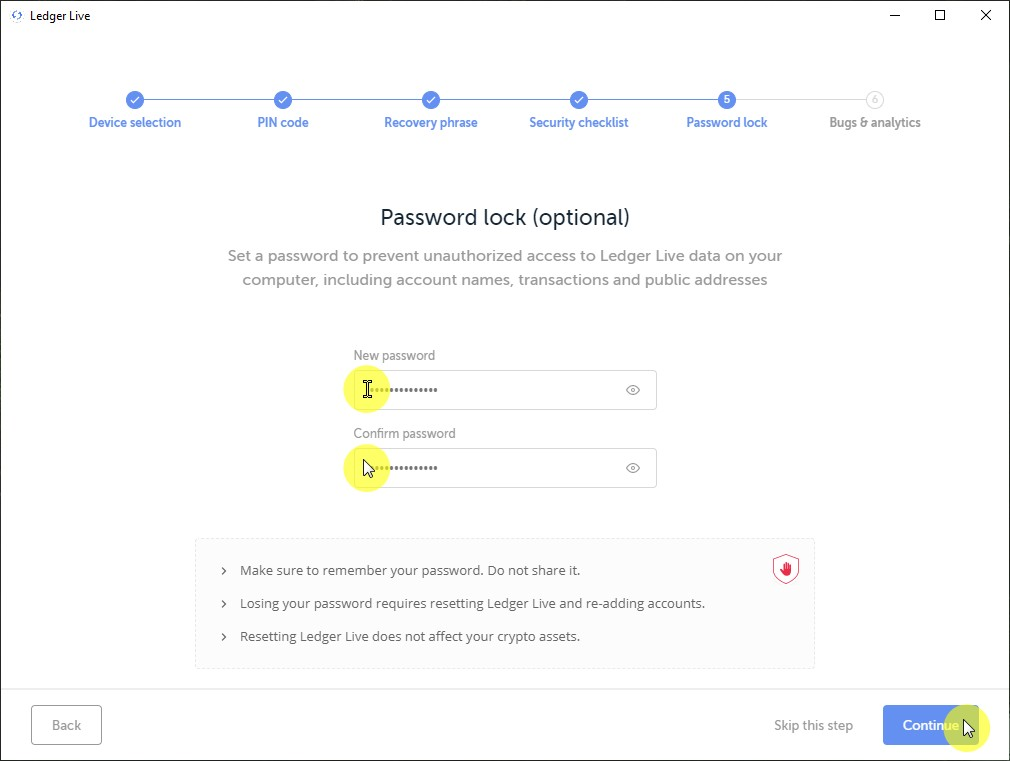Select the Security checklist step label
1010x761 pixels.
pyautogui.click(x=579, y=123)
